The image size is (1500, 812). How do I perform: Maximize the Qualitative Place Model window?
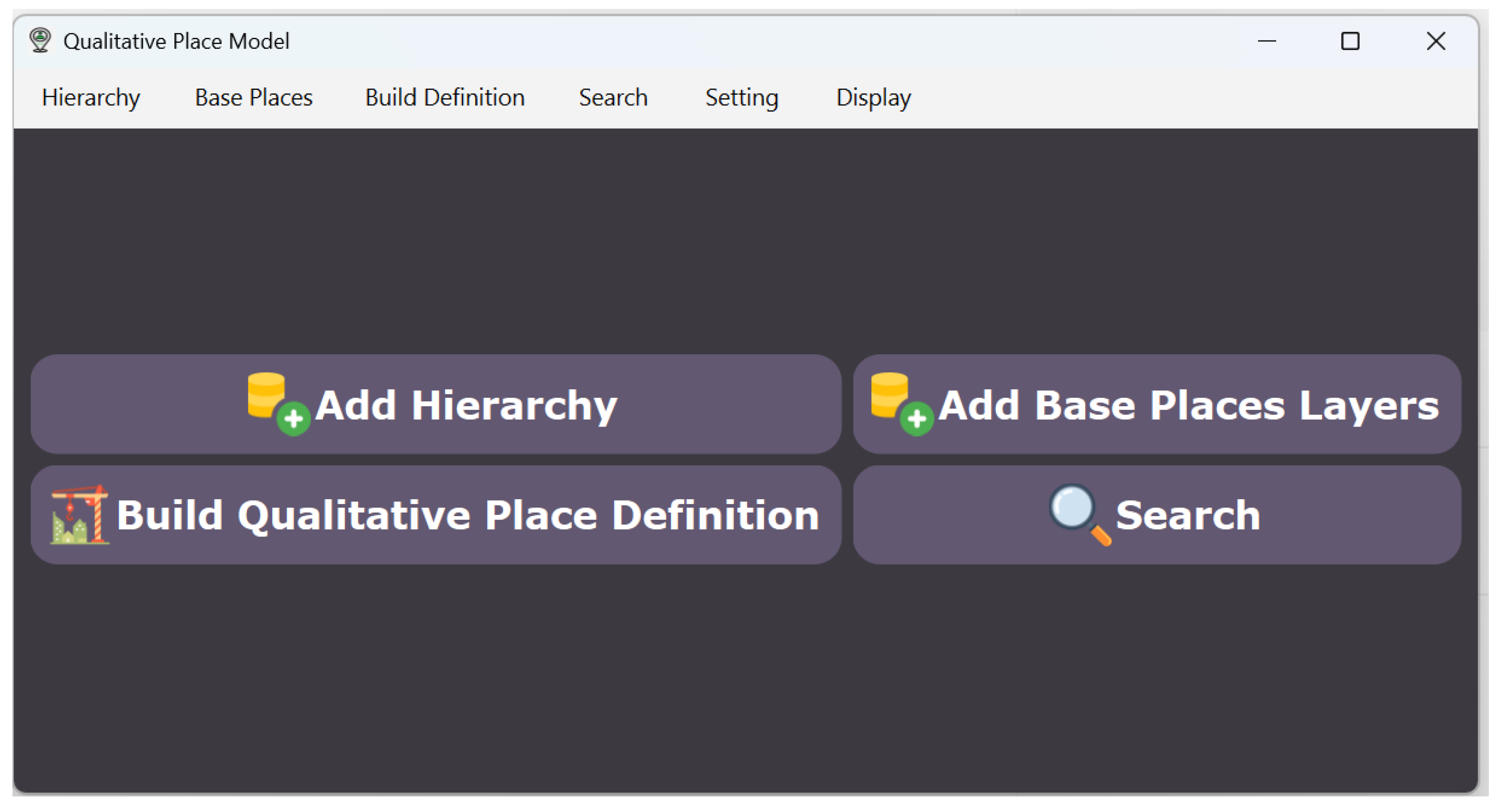tap(1350, 41)
